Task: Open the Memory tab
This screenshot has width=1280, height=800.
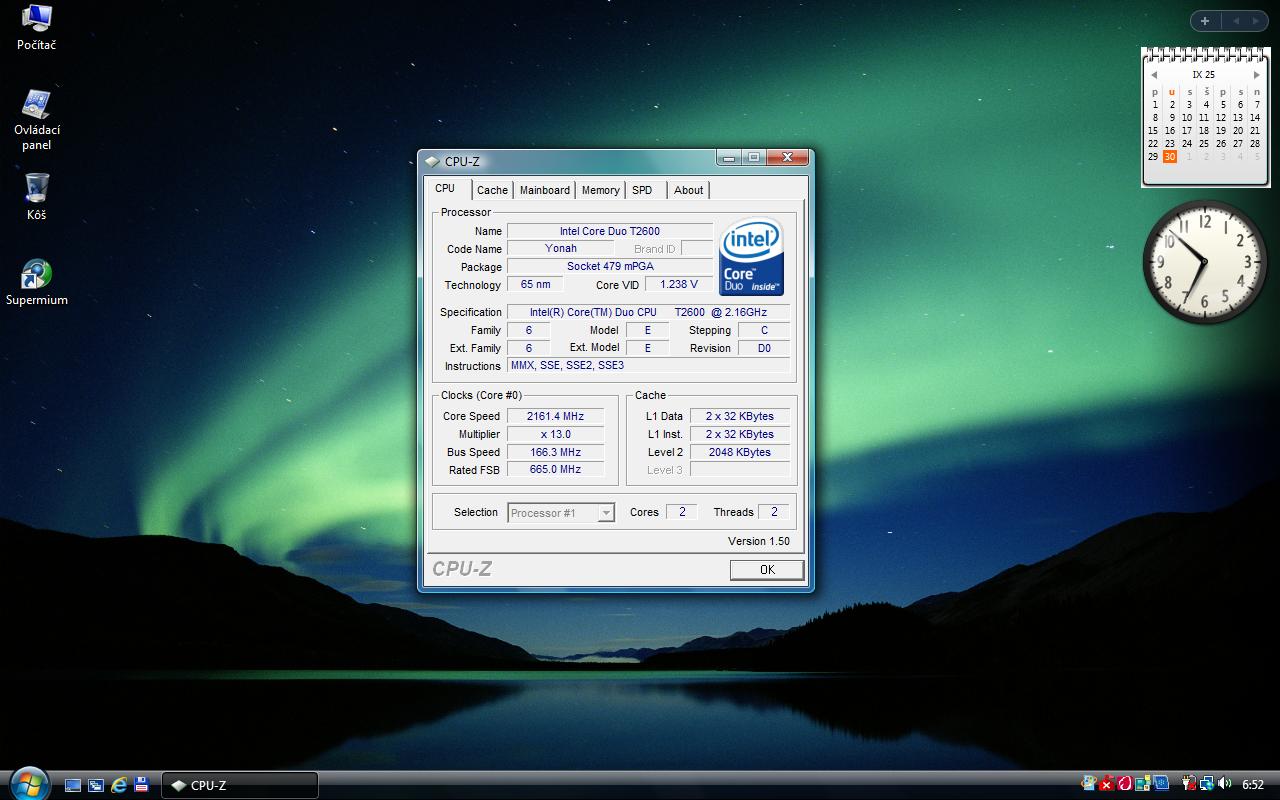Action: click(x=600, y=190)
